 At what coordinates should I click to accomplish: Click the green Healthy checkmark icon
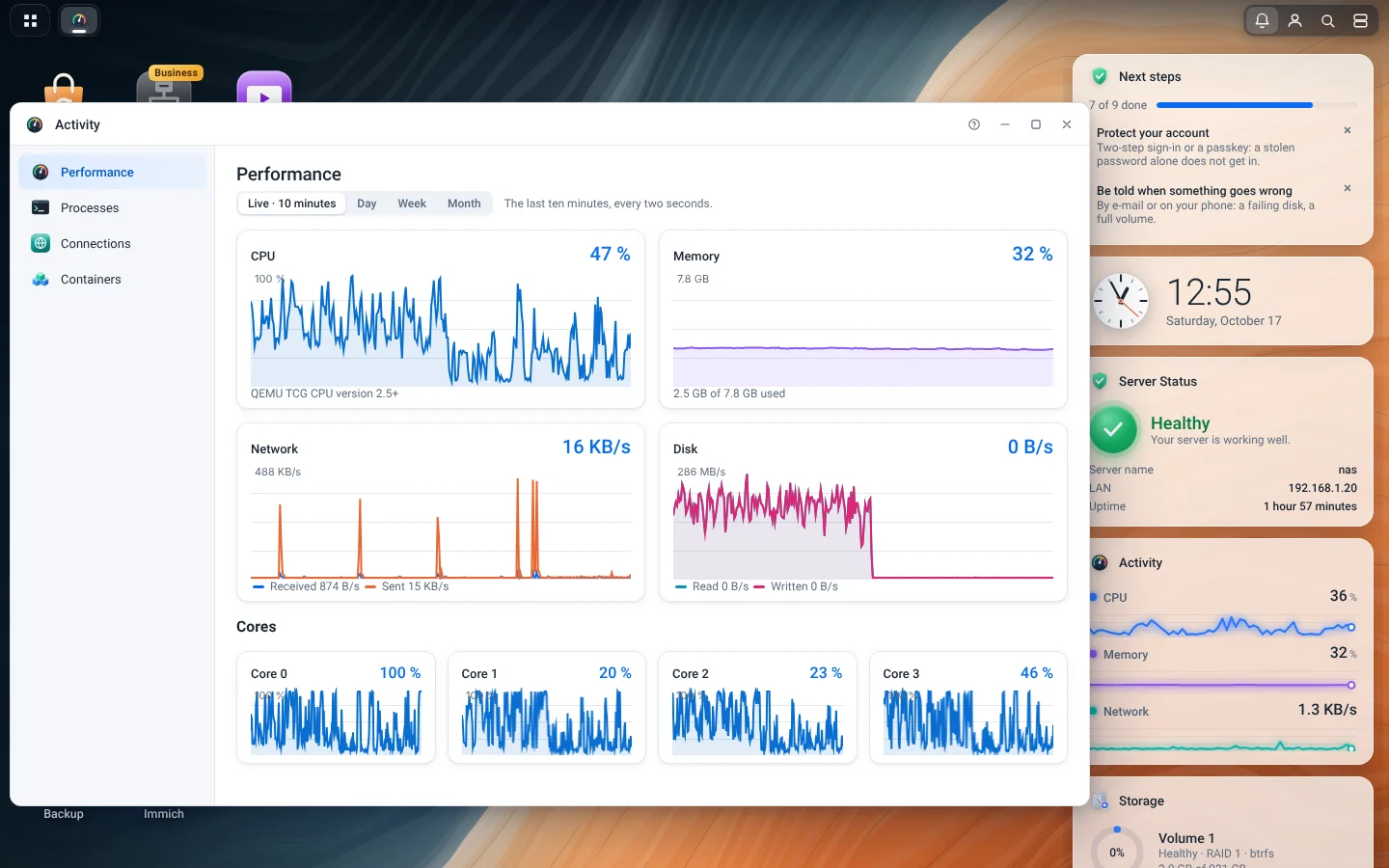(x=1114, y=429)
